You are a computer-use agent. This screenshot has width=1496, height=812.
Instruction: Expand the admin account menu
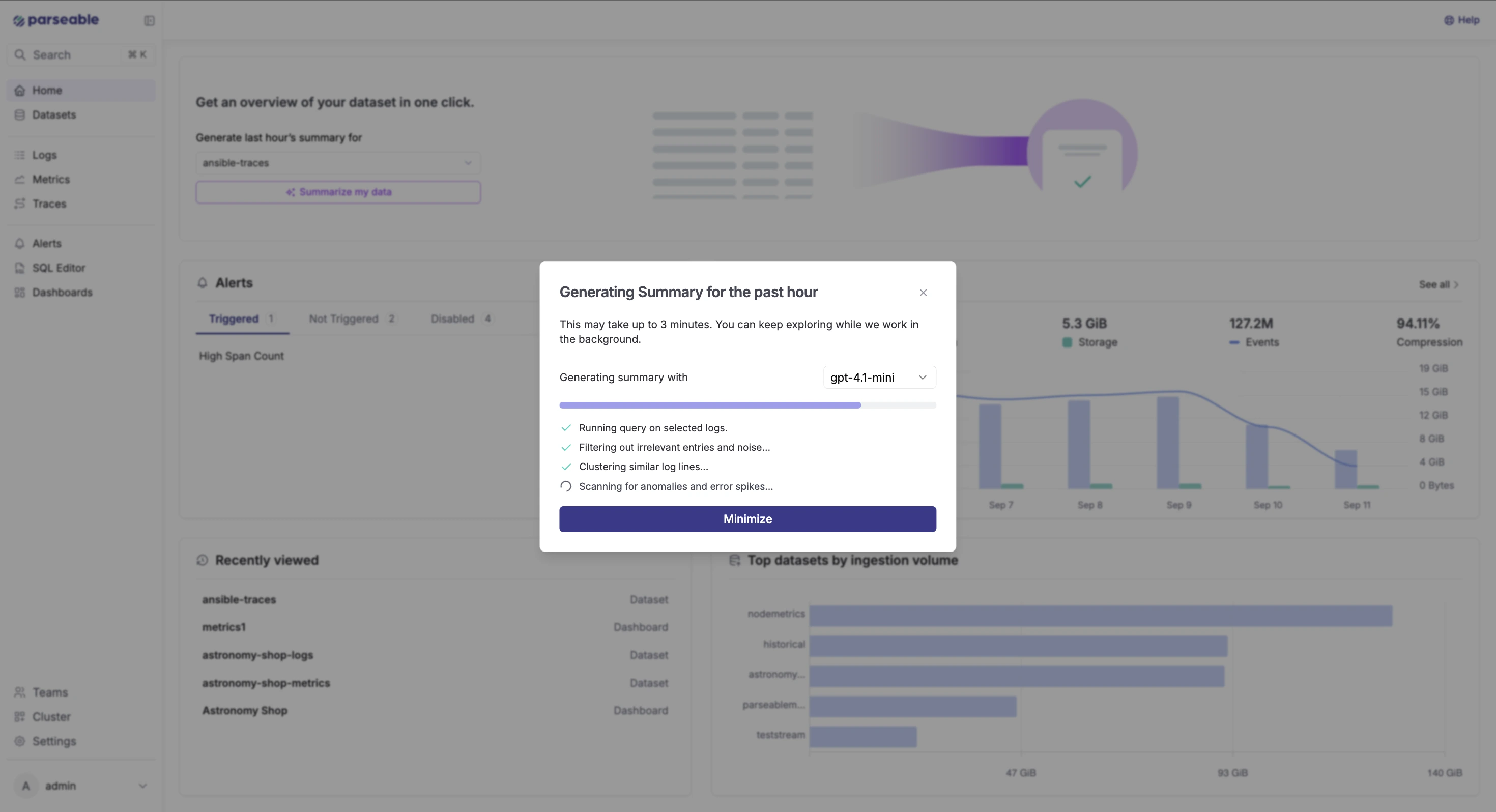tap(81, 785)
